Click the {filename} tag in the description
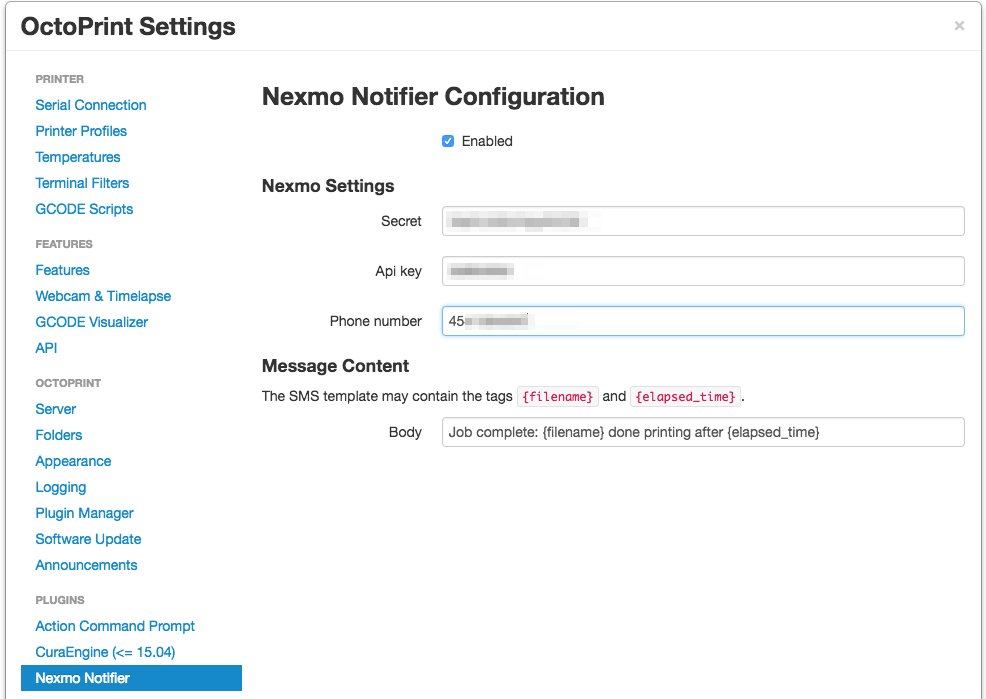This screenshot has height=699, width=986. [x=558, y=397]
